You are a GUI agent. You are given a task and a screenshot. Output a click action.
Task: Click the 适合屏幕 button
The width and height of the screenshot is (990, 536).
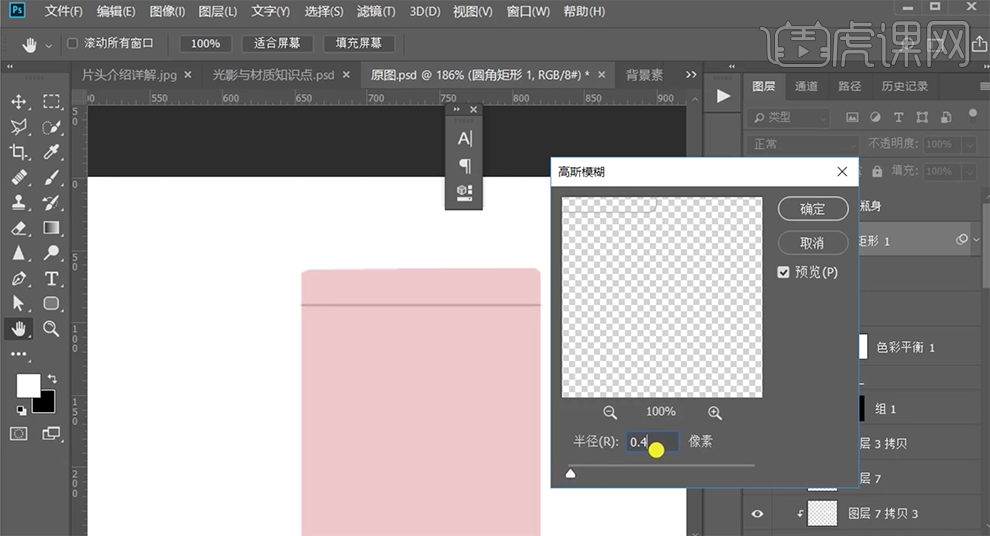[x=278, y=44]
